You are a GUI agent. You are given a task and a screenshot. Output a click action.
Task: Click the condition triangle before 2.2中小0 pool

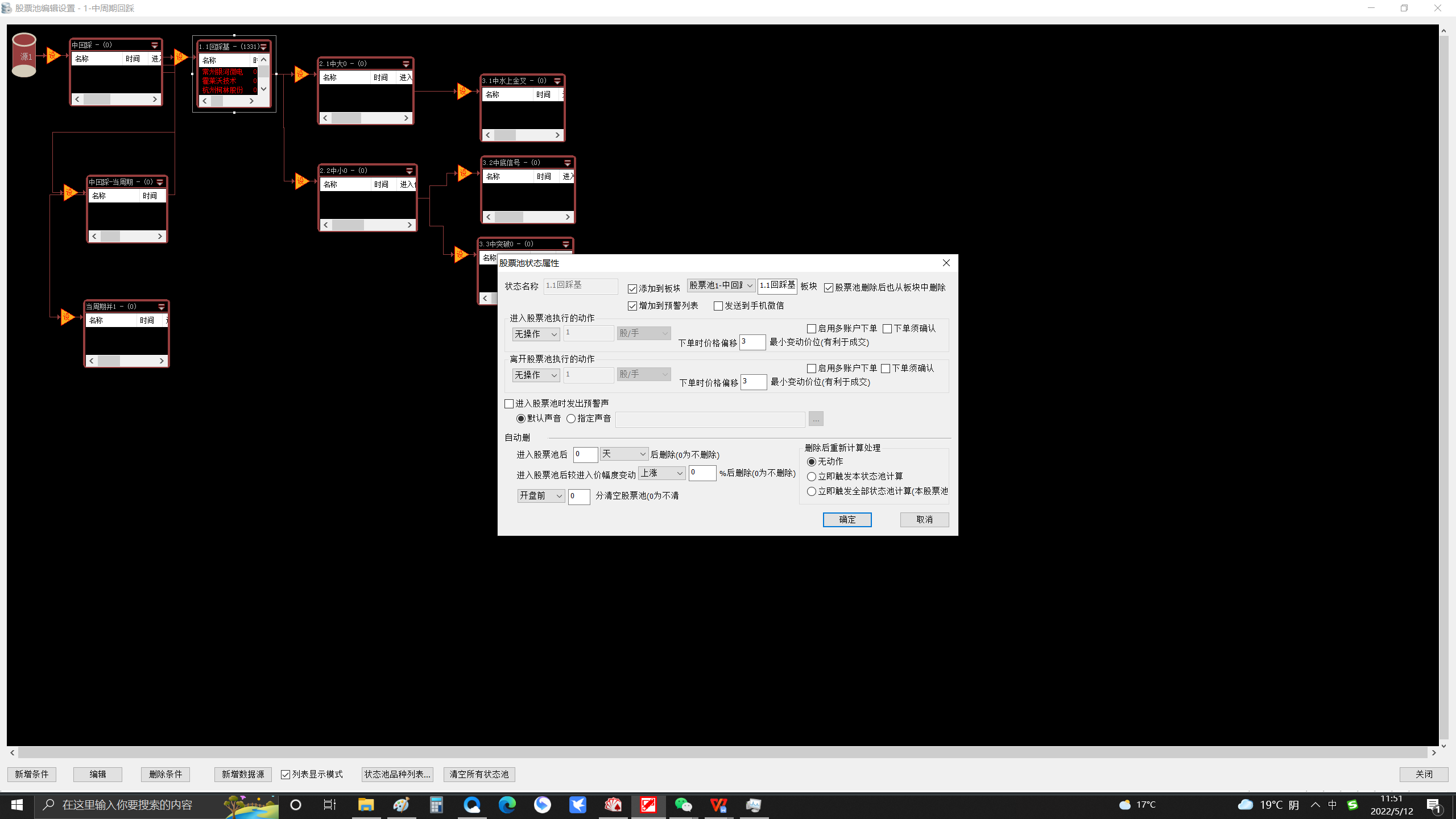coord(302,181)
